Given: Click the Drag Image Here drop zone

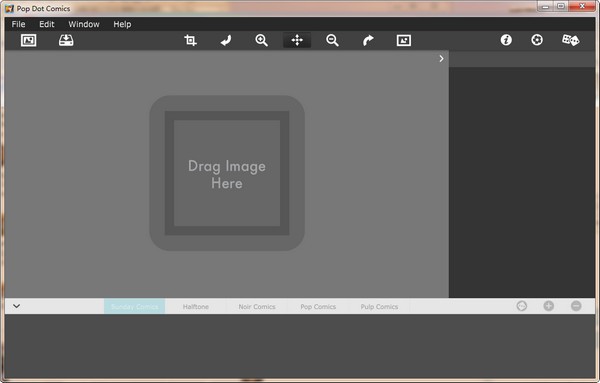Looking at the screenshot, I should [x=227, y=173].
